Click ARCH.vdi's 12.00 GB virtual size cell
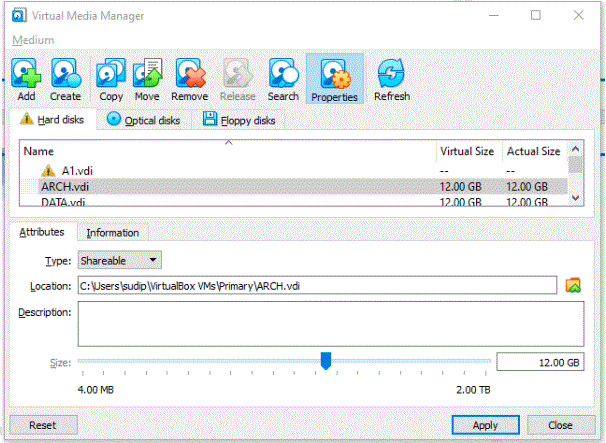Viewport: 606px width, 443px height. tap(461, 187)
